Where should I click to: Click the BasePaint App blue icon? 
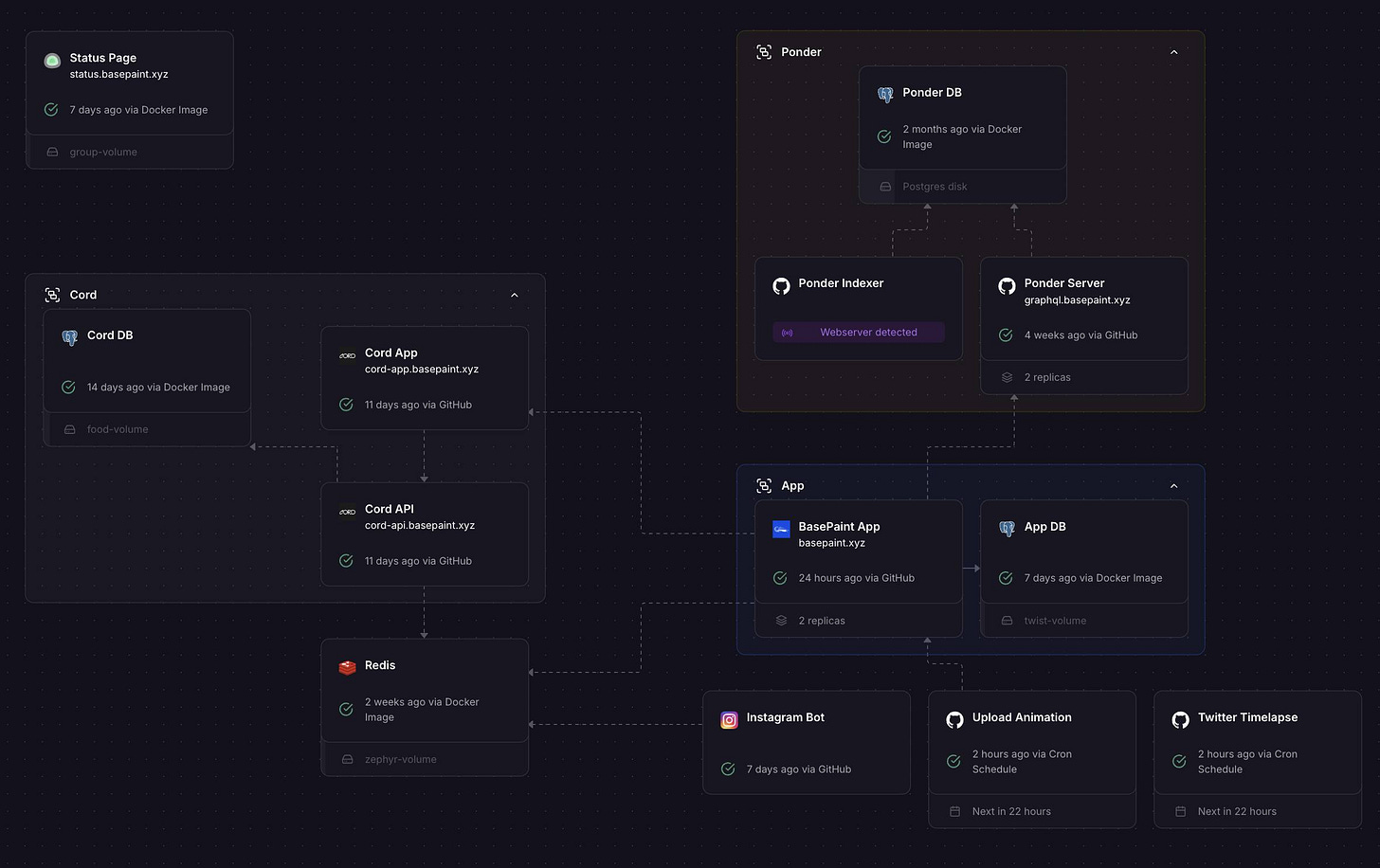781,529
